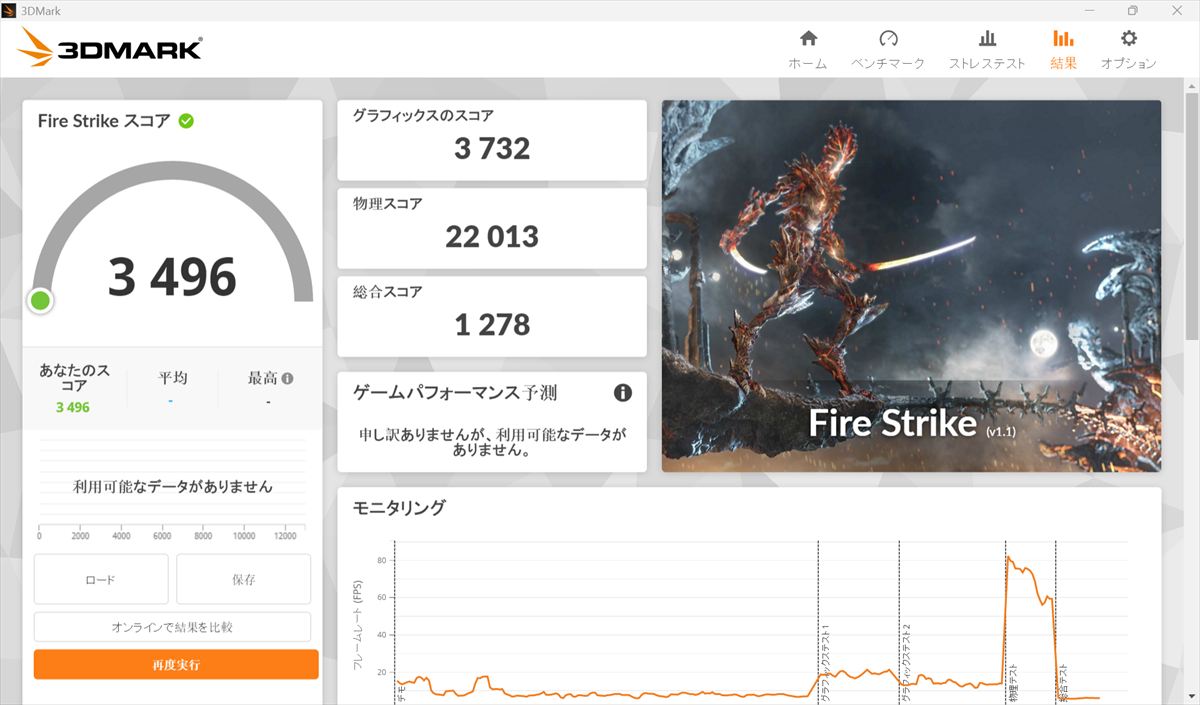Image resolution: width=1200 pixels, height=705 pixels.
Task: Click the orange 再度実行 button
Action: coord(176,664)
